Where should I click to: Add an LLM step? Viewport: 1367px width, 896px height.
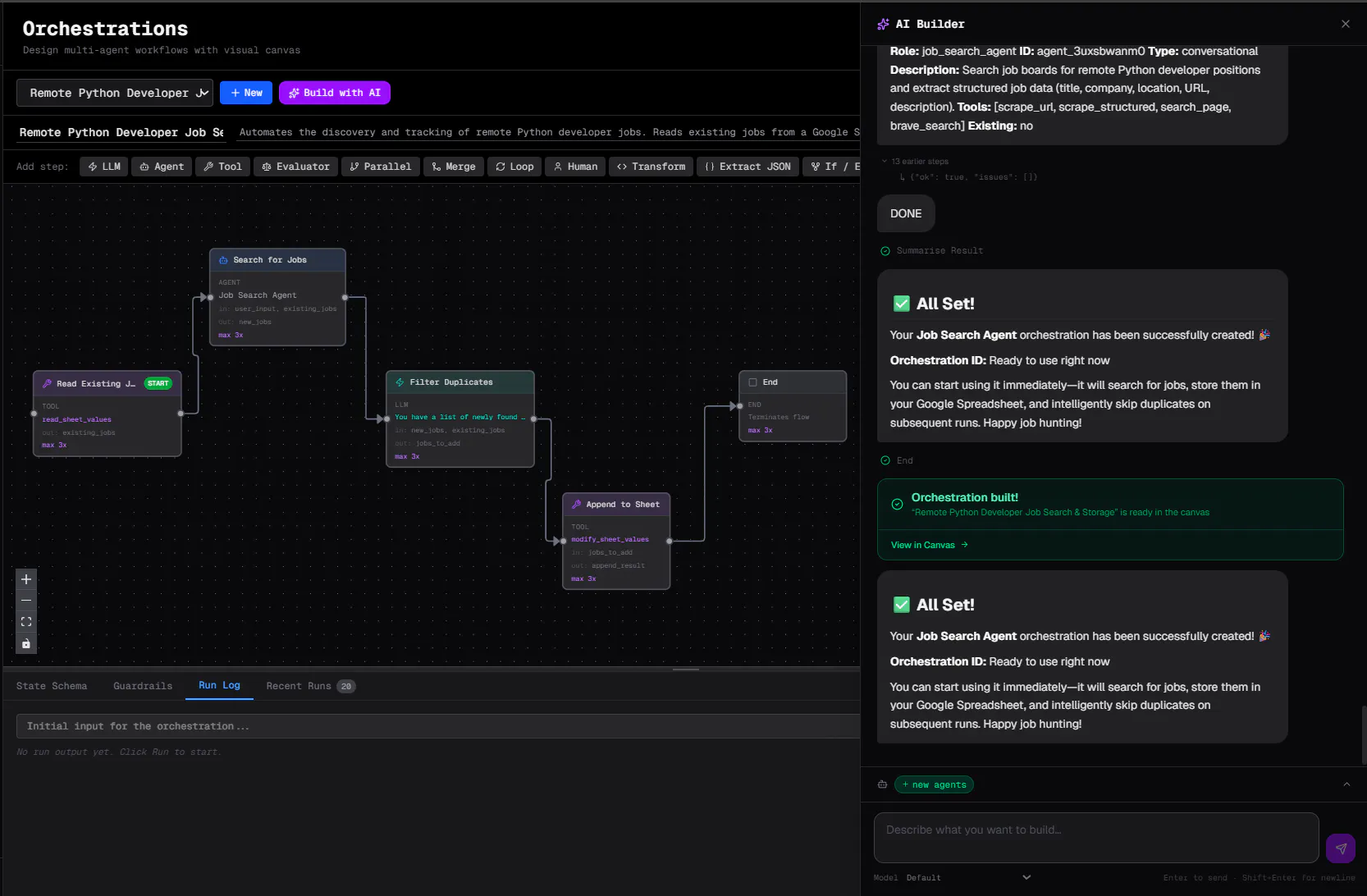click(104, 167)
